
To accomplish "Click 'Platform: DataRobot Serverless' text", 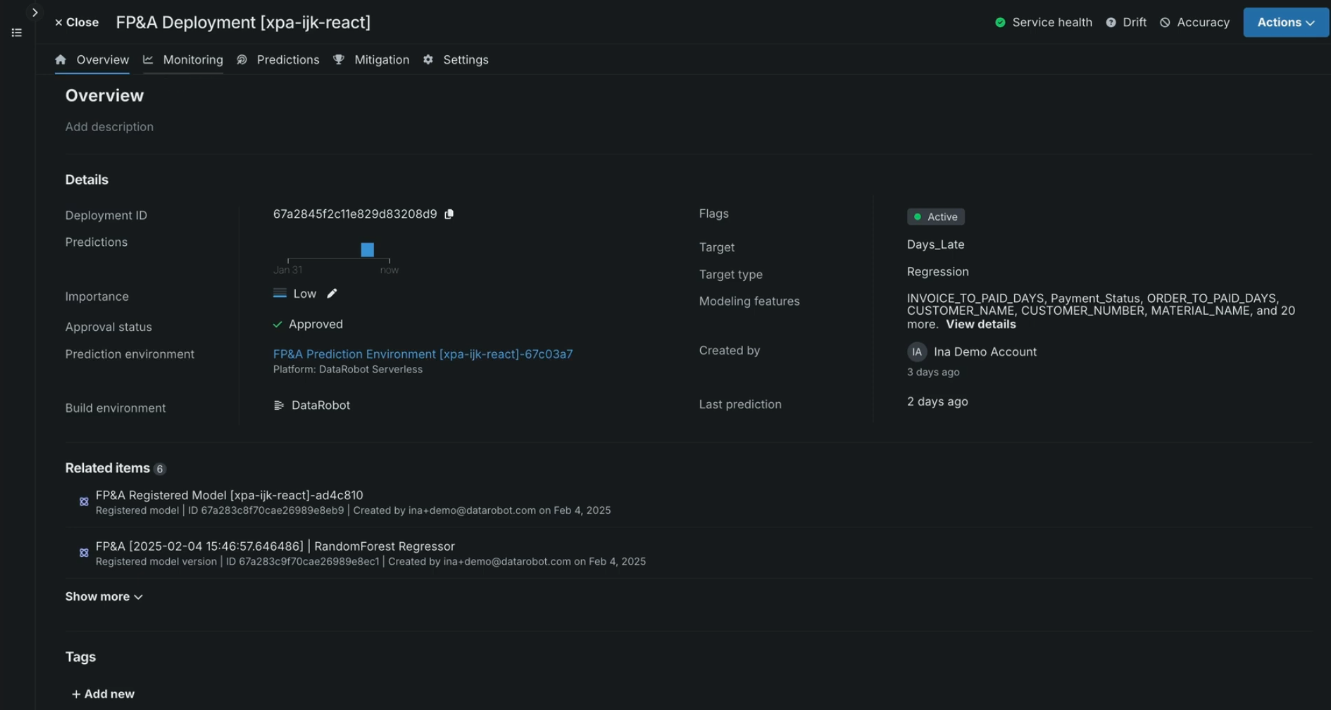I will click(x=348, y=369).
